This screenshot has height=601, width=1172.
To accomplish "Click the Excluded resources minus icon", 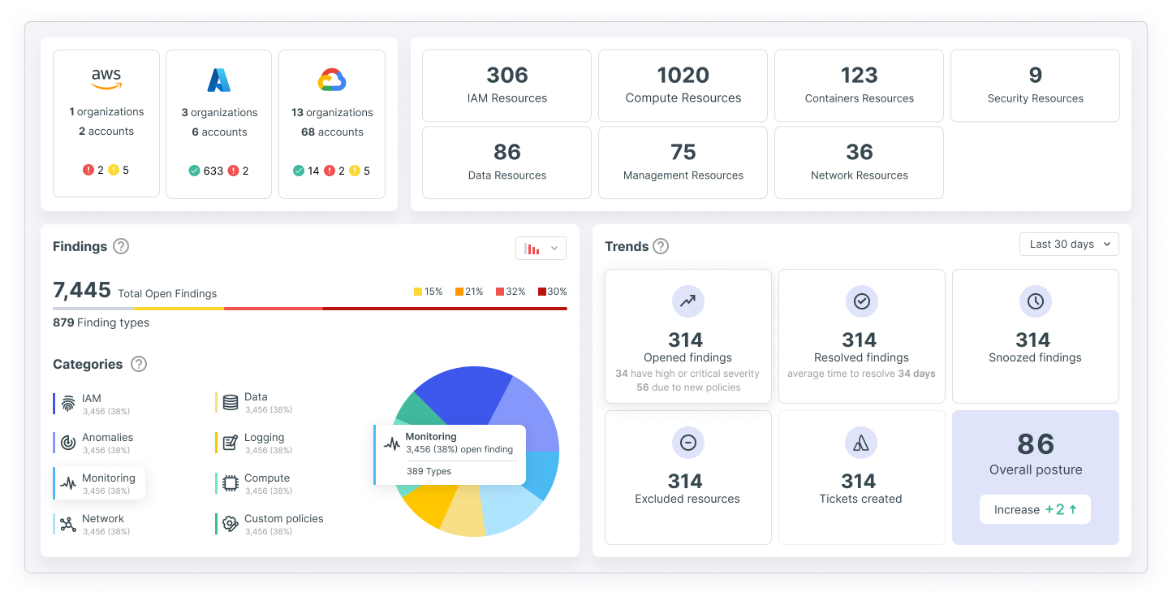I will click(x=688, y=441).
